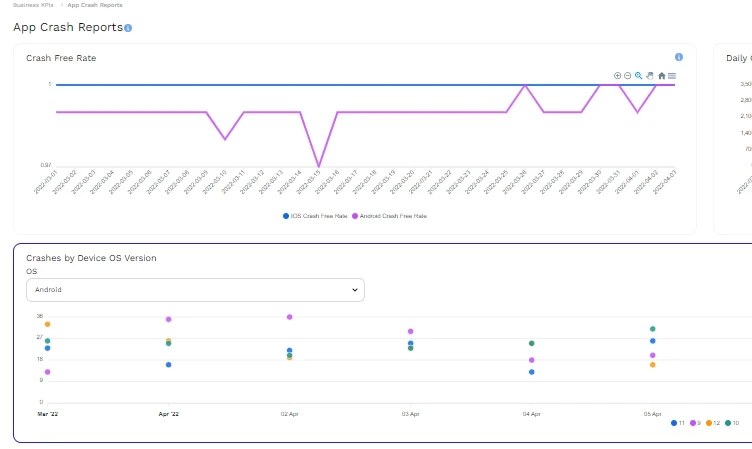Select teal top point above 05 Apr

[x=653, y=329]
